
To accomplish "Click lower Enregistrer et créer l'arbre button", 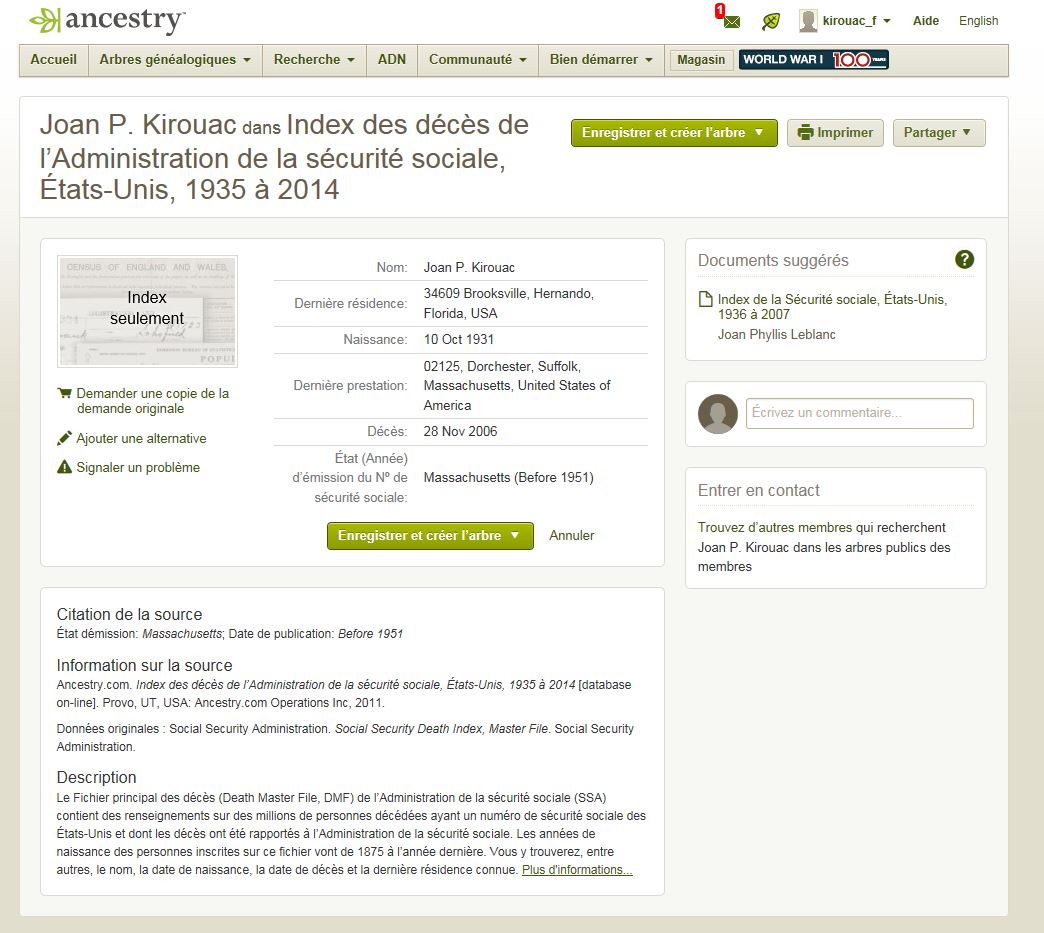I will tap(430, 536).
